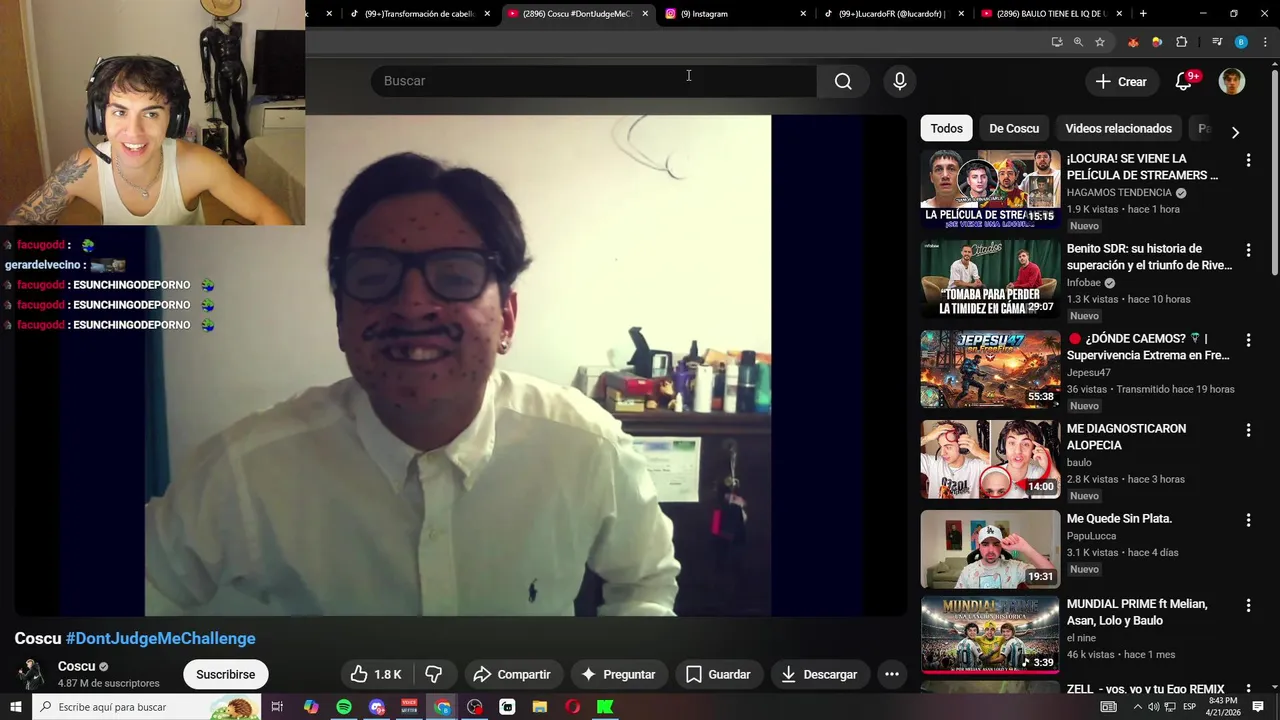Click the Coscu channel avatar
Screen dimensions: 1280x720
coord(33,674)
